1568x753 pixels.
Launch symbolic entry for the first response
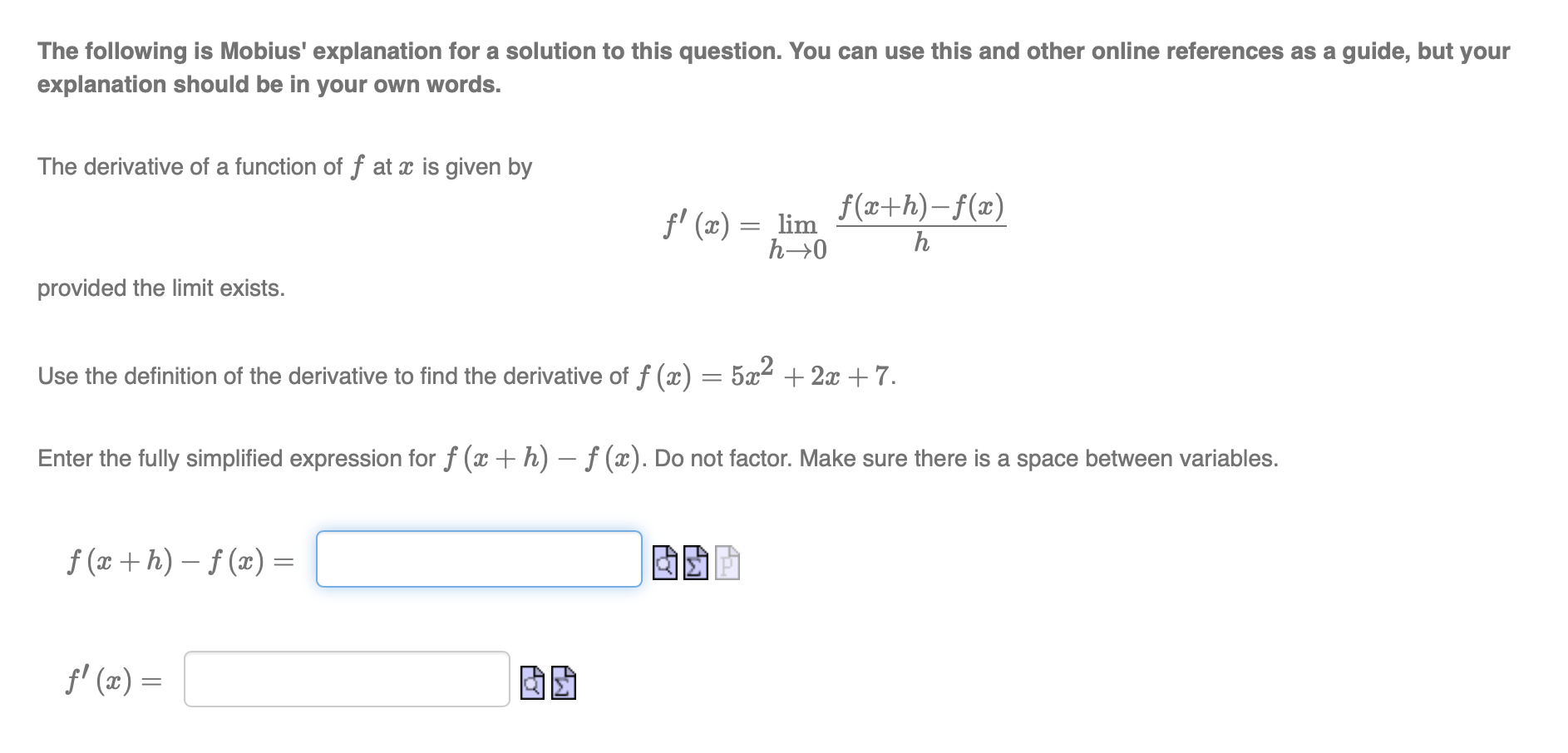coord(695,562)
